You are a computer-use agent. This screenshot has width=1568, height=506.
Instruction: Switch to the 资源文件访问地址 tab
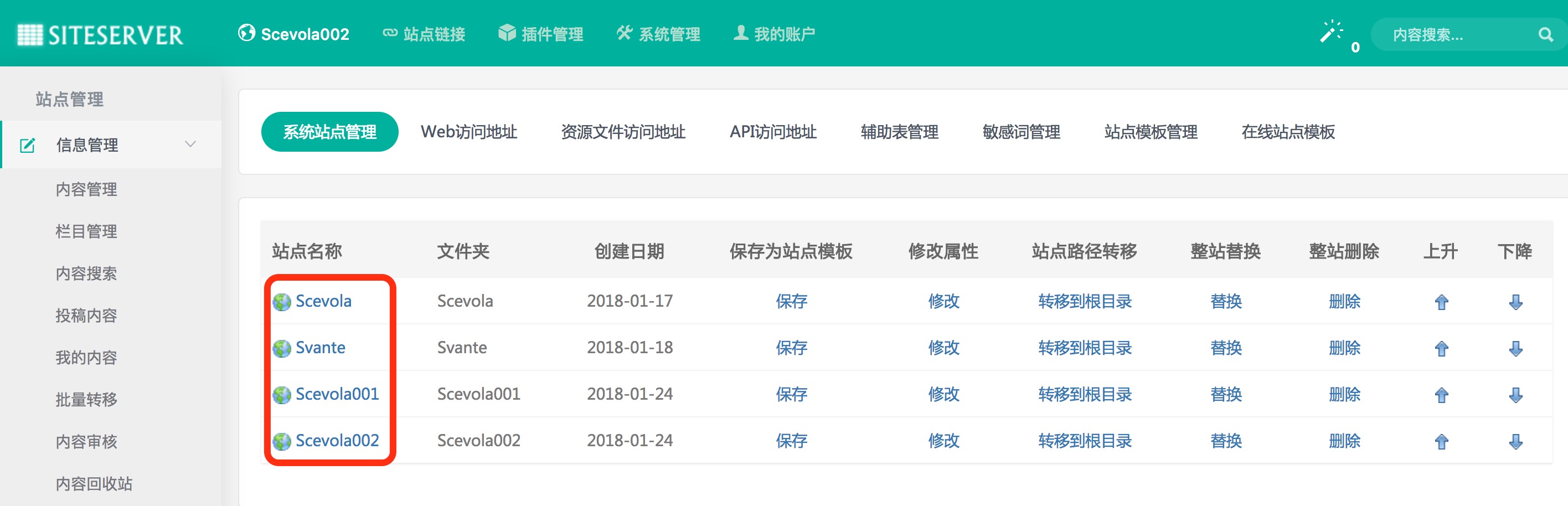[x=623, y=132]
